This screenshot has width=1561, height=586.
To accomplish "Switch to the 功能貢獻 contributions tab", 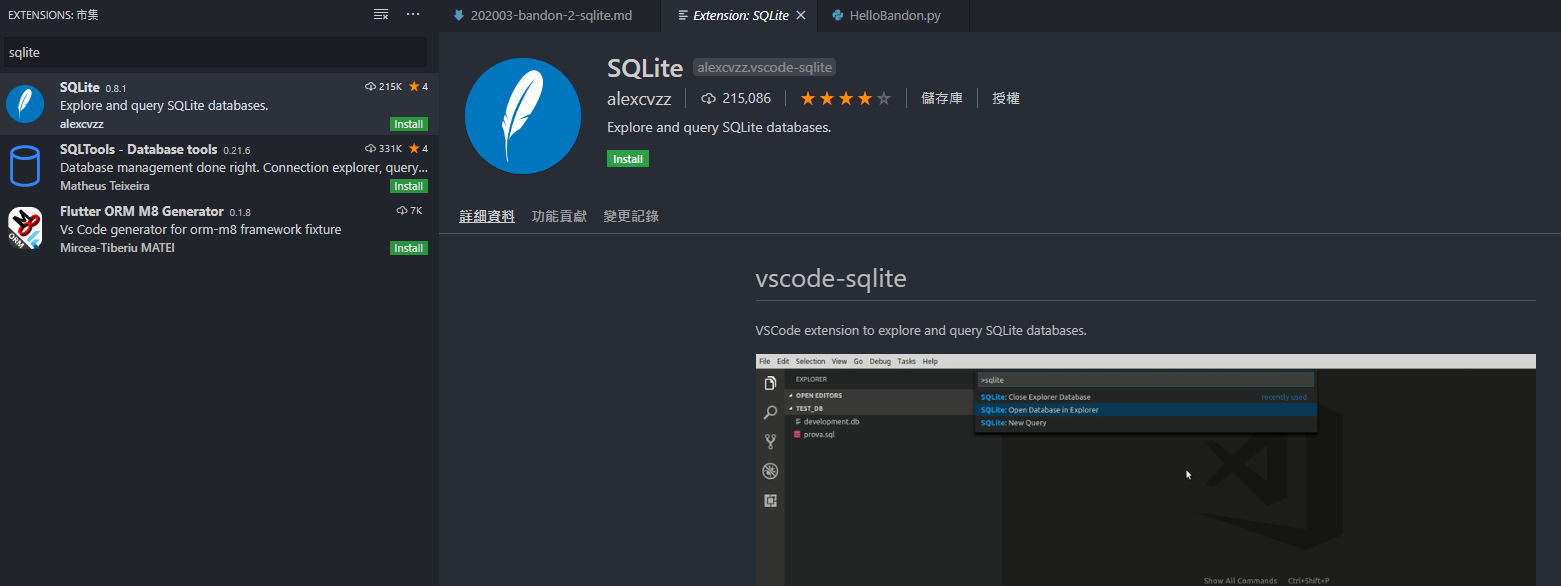I will click(559, 216).
